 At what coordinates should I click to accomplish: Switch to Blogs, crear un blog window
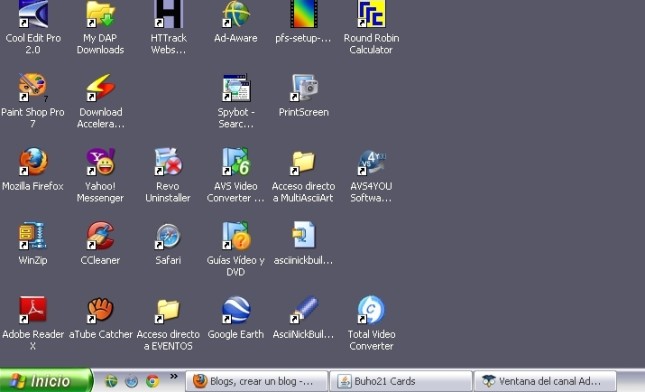point(257,381)
